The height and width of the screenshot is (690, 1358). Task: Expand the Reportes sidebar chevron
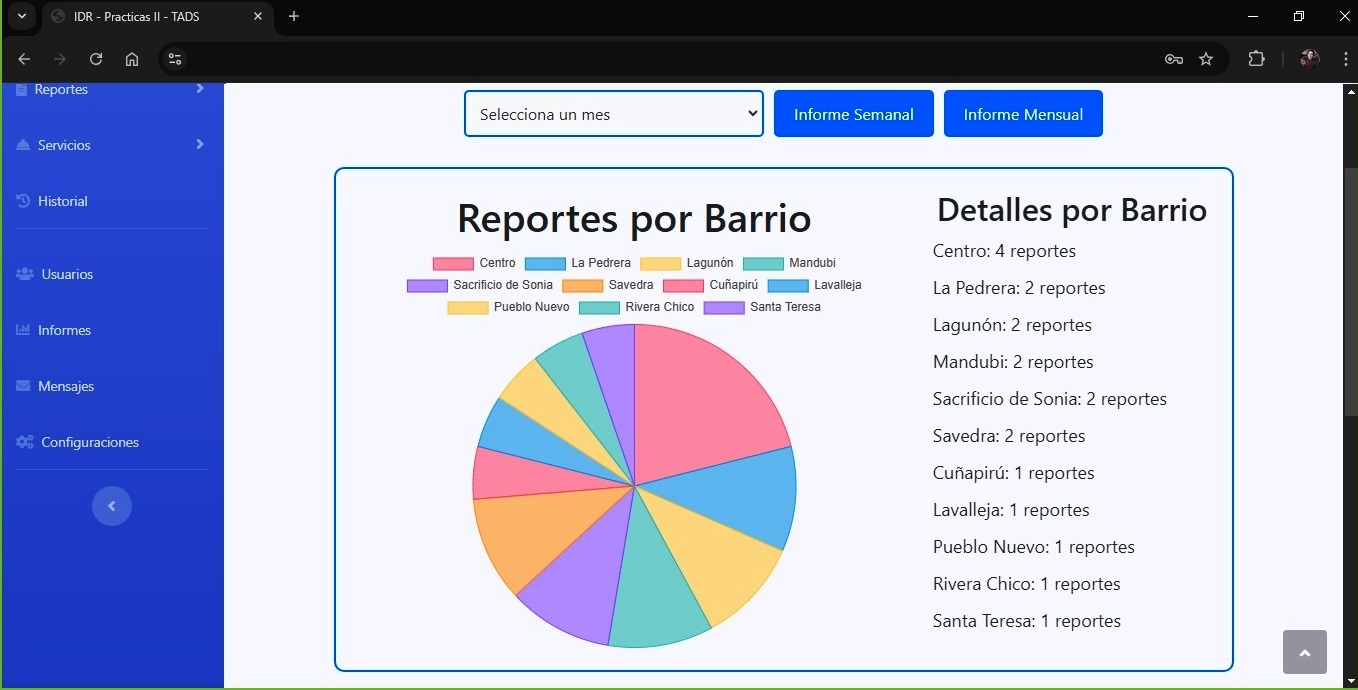click(x=200, y=89)
